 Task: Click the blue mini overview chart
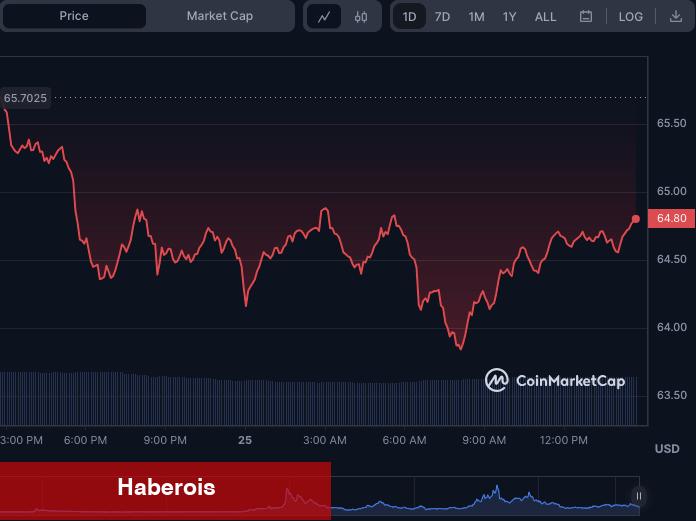click(x=485, y=497)
